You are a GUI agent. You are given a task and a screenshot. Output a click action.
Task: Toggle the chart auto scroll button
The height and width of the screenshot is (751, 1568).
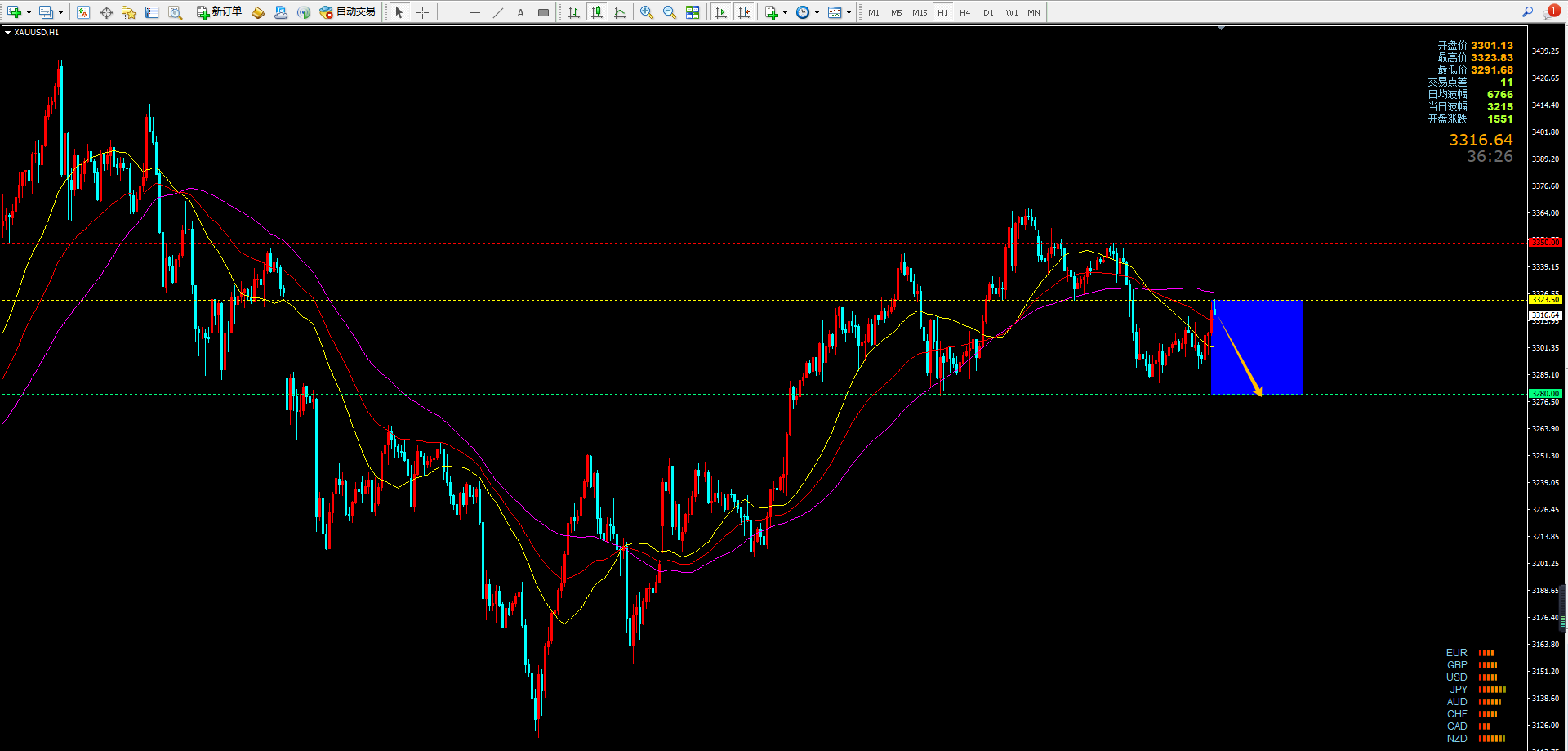pos(720,12)
